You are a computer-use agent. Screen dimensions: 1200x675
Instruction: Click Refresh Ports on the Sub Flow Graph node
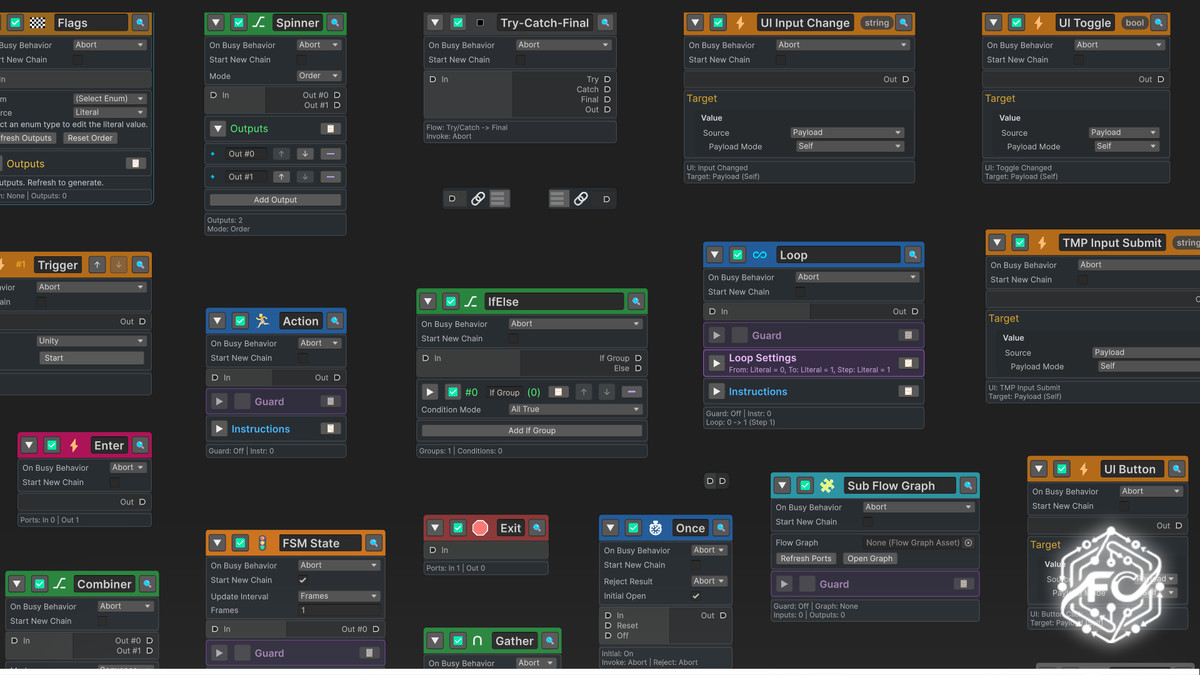(805, 558)
